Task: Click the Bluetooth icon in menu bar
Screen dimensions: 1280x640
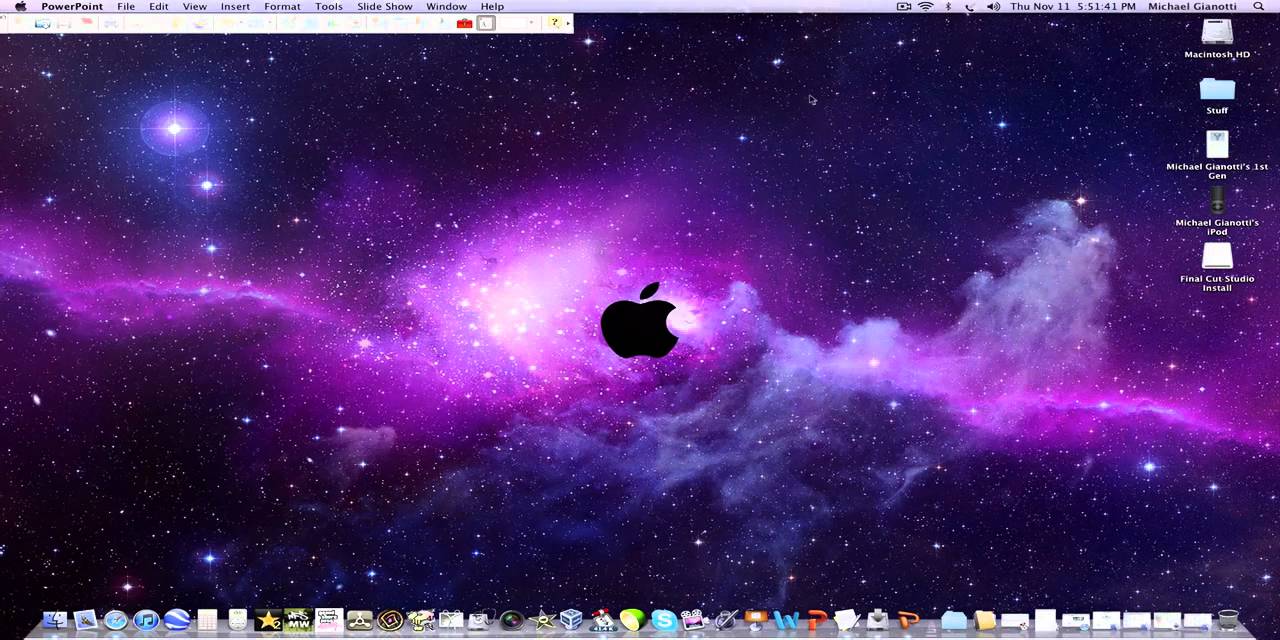Action: pyautogui.click(x=948, y=7)
